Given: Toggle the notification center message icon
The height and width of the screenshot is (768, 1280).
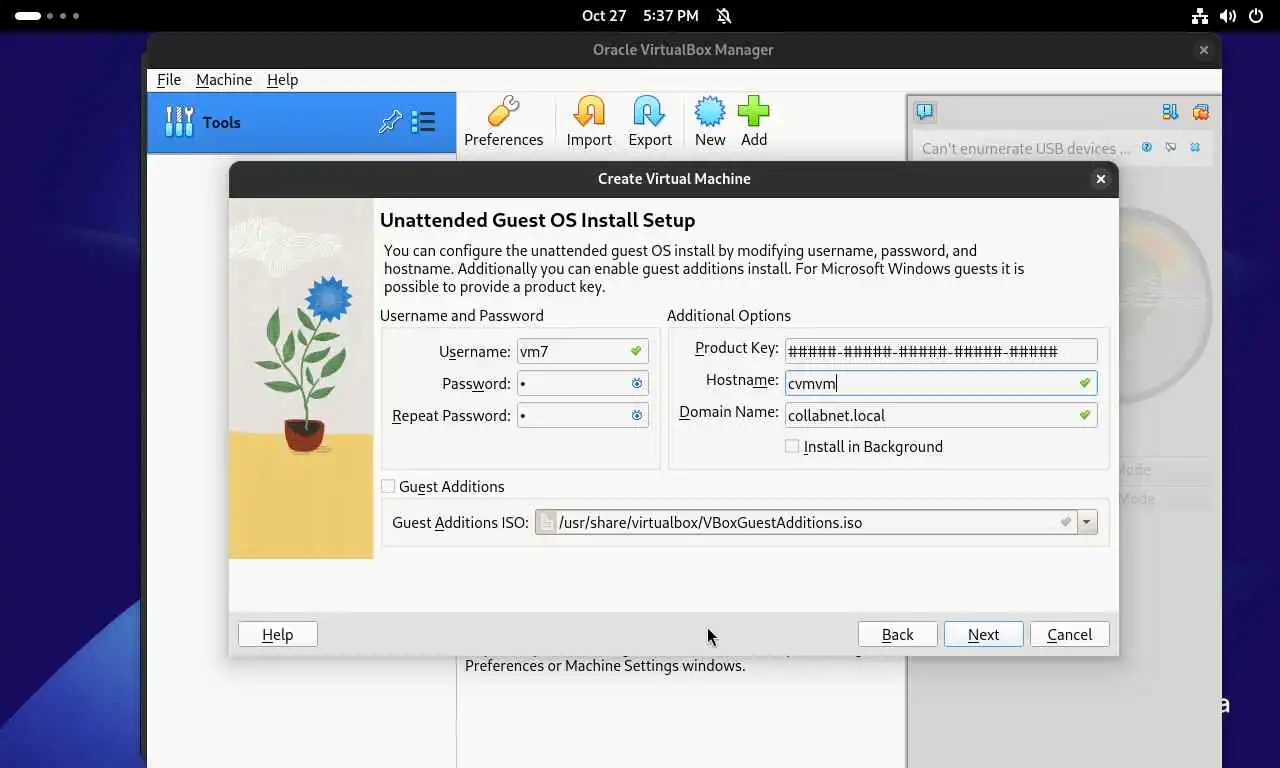Looking at the screenshot, I should [x=925, y=112].
